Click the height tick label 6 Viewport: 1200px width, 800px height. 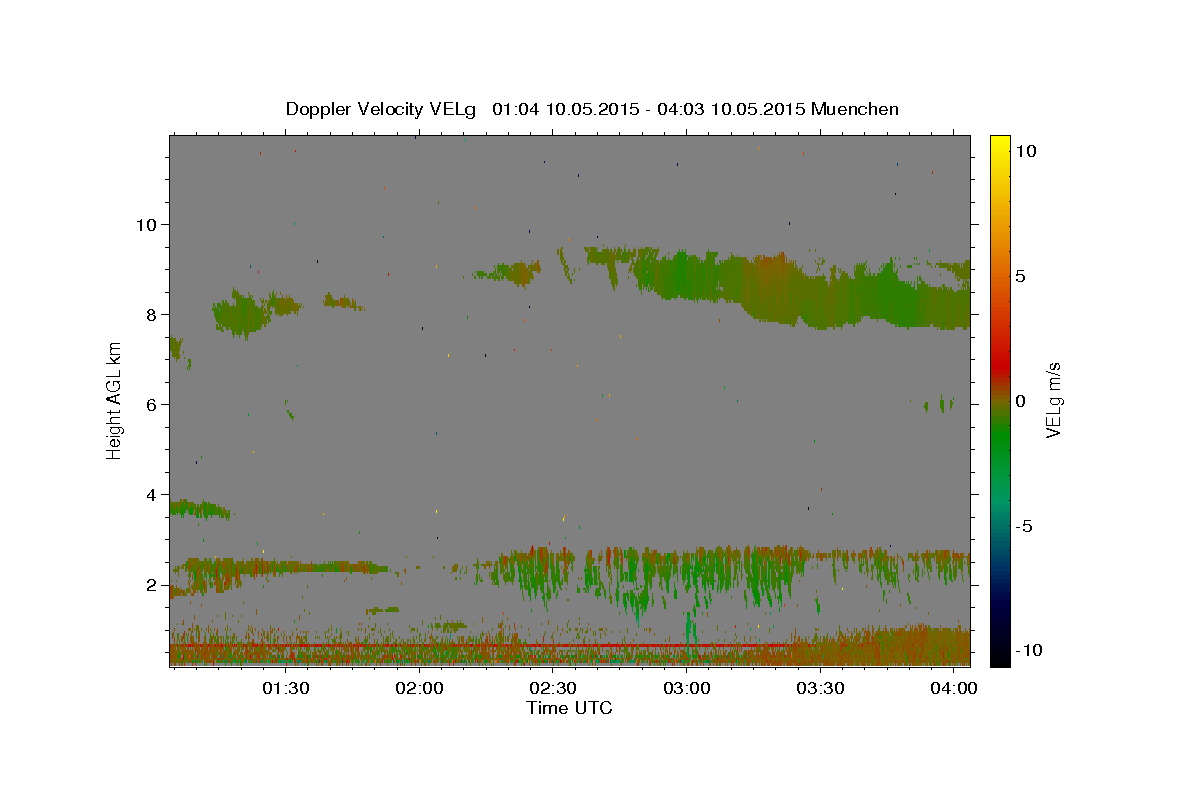point(149,404)
